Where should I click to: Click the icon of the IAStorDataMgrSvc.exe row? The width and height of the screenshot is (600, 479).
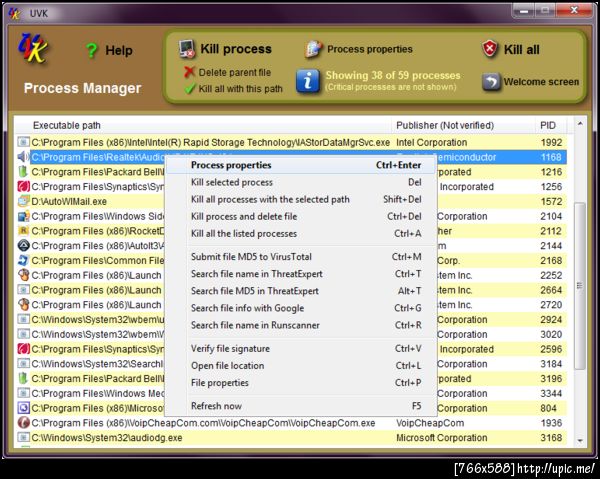point(23,142)
